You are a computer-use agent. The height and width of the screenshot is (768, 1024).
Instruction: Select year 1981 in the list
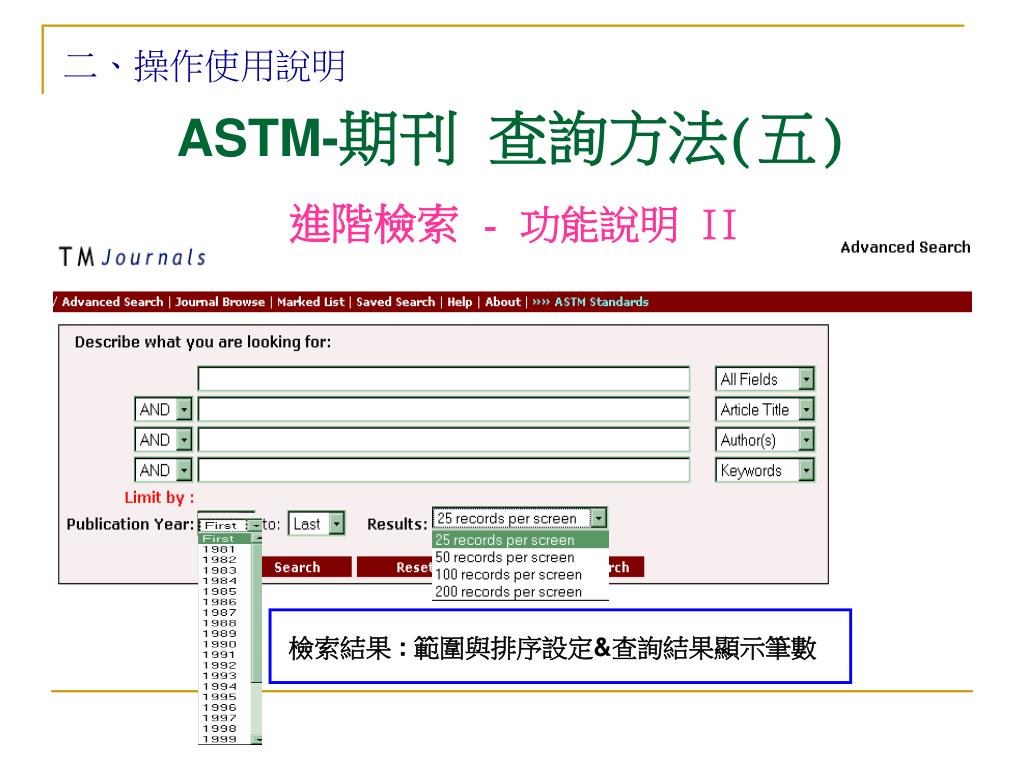point(225,549)
